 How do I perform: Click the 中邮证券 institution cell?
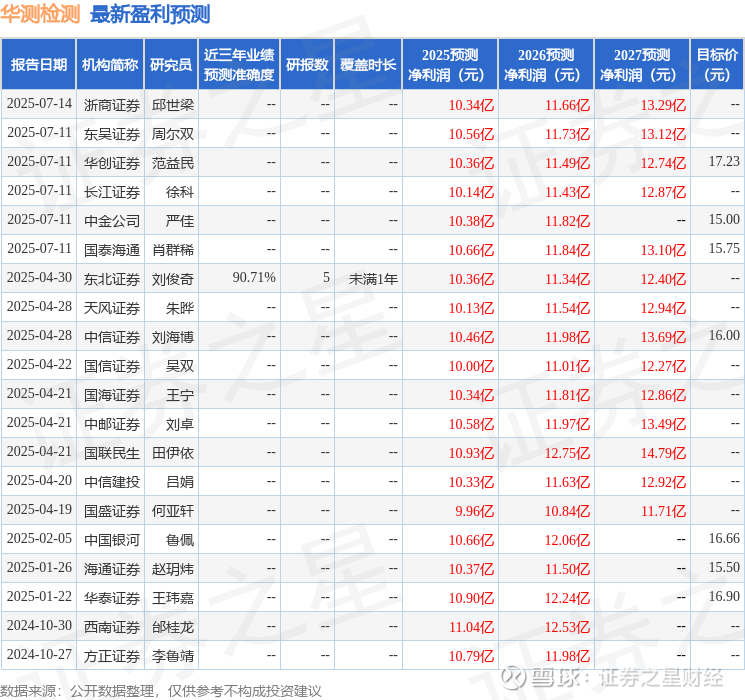point(112,424)
